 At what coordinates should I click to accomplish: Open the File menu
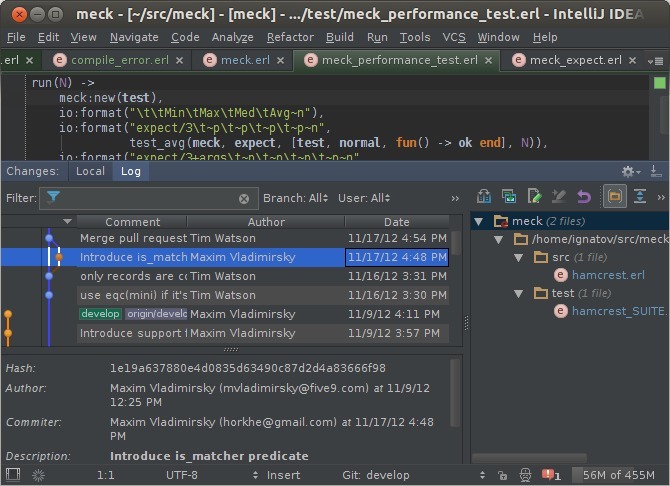point(16,37)
